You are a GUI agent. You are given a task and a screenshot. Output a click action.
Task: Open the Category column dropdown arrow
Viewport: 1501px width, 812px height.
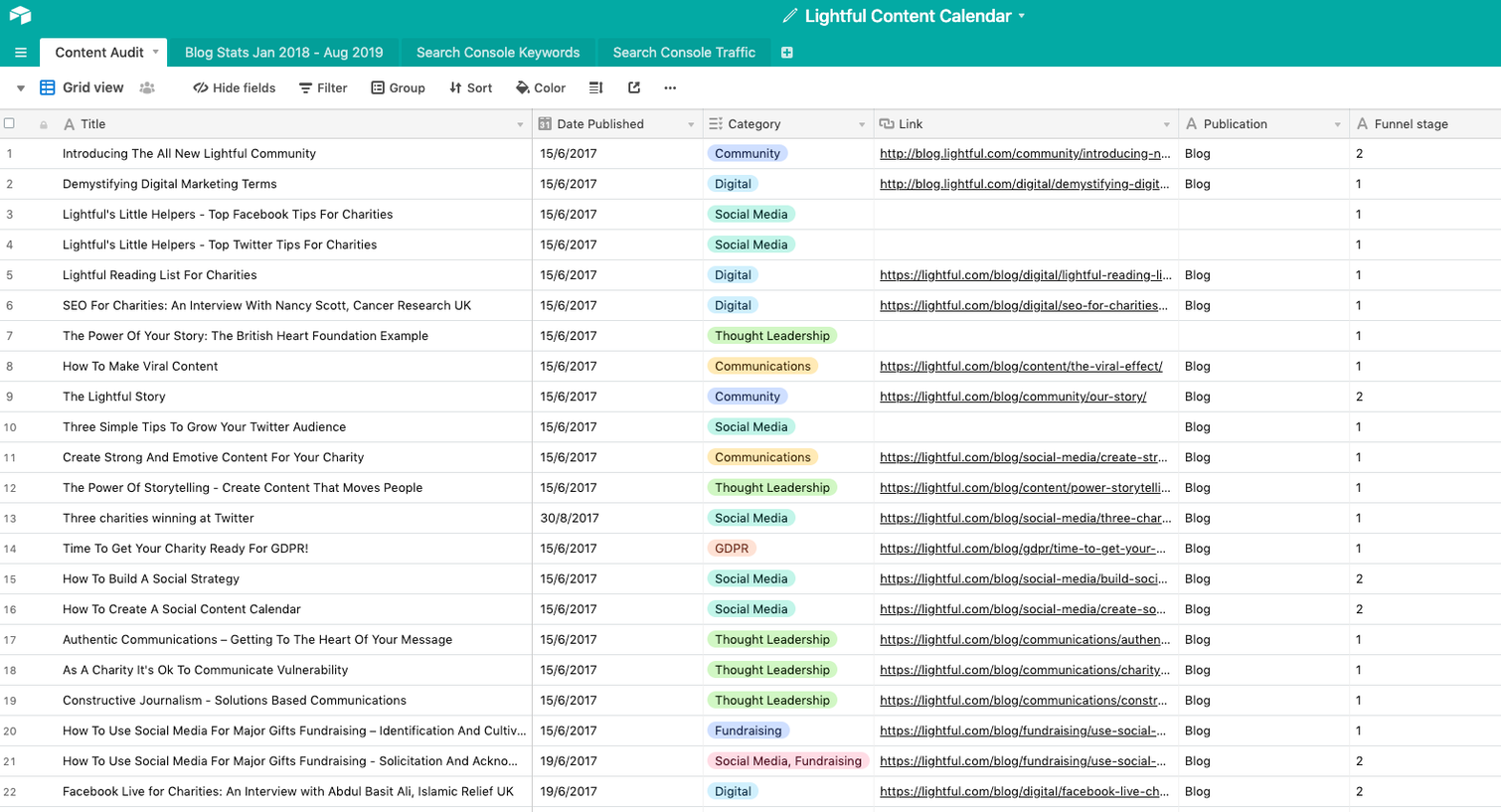[x=862, y=124]
